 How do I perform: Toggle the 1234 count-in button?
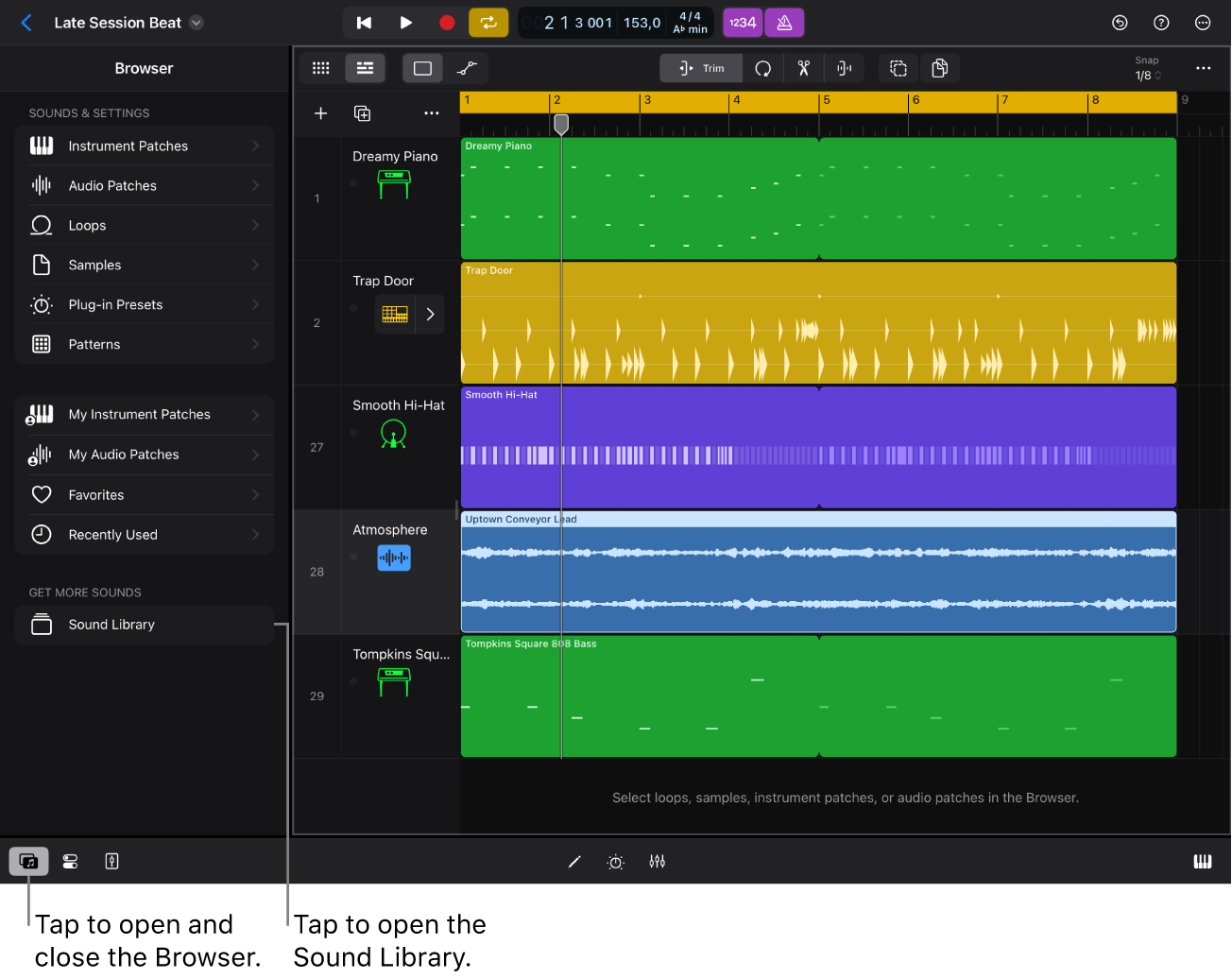743,23
